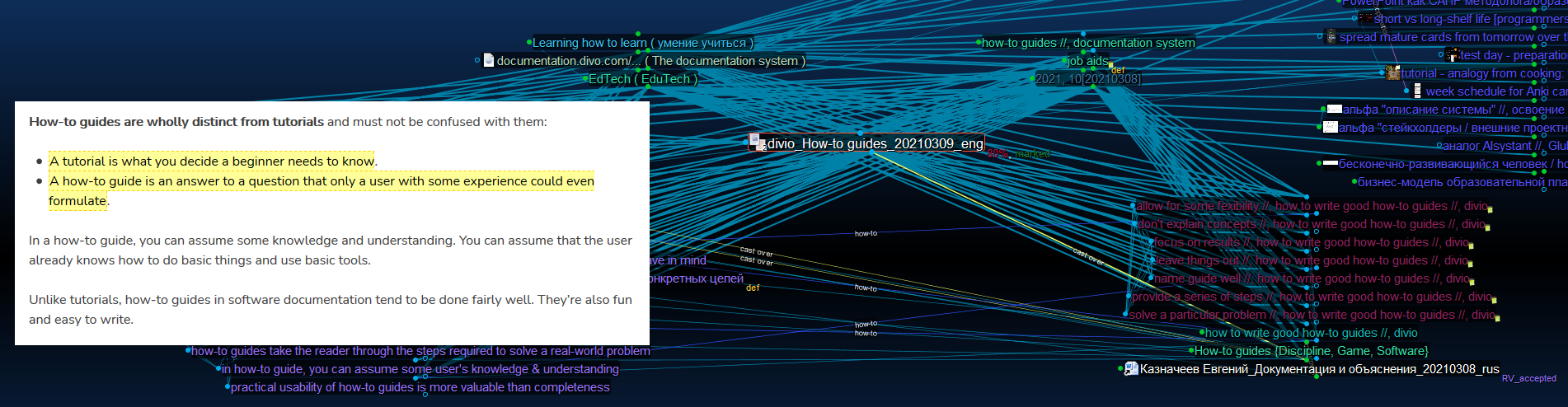Open бизнес-модель образовательной thought
This screenshot has height=407, width=1568.
point(1462,182)
